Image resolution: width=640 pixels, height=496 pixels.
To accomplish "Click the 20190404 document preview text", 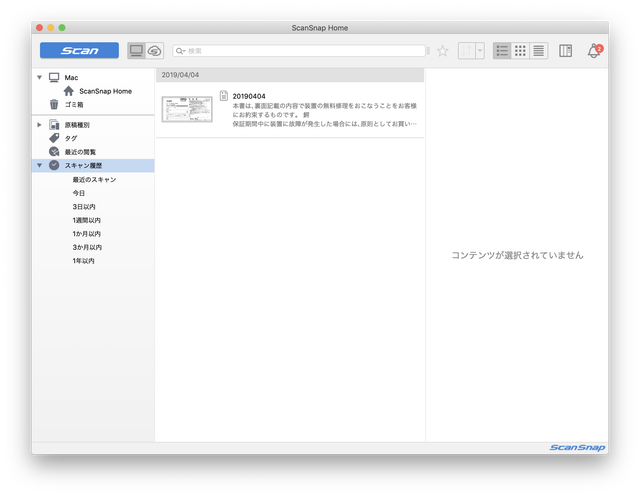I will click(324, 115).
